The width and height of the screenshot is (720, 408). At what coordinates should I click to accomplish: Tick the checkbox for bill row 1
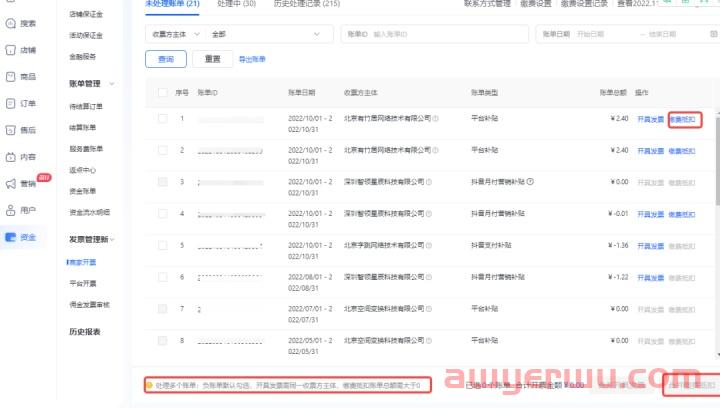click(163, 118)
